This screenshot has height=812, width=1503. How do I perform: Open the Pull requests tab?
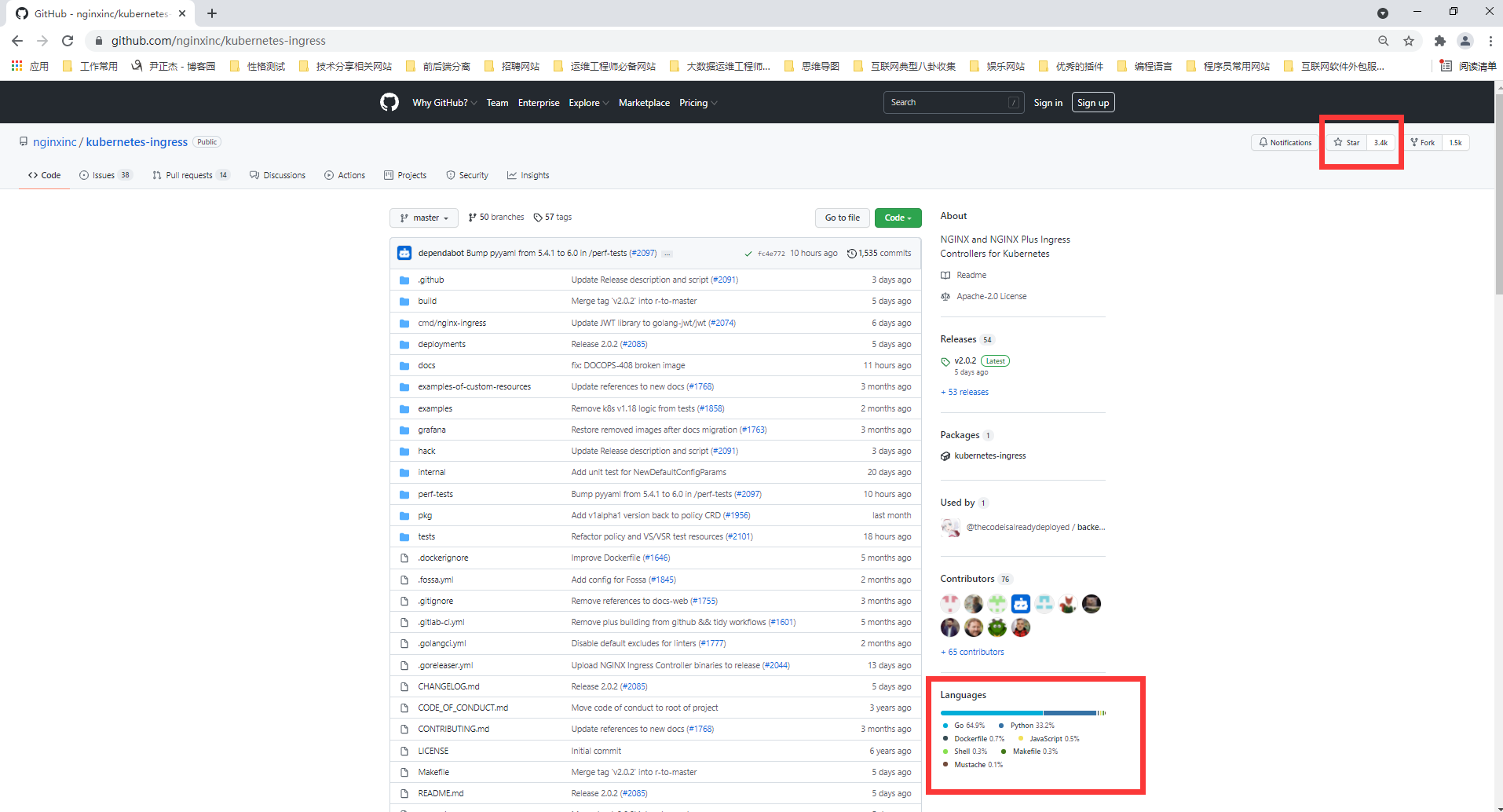[190, 175]
